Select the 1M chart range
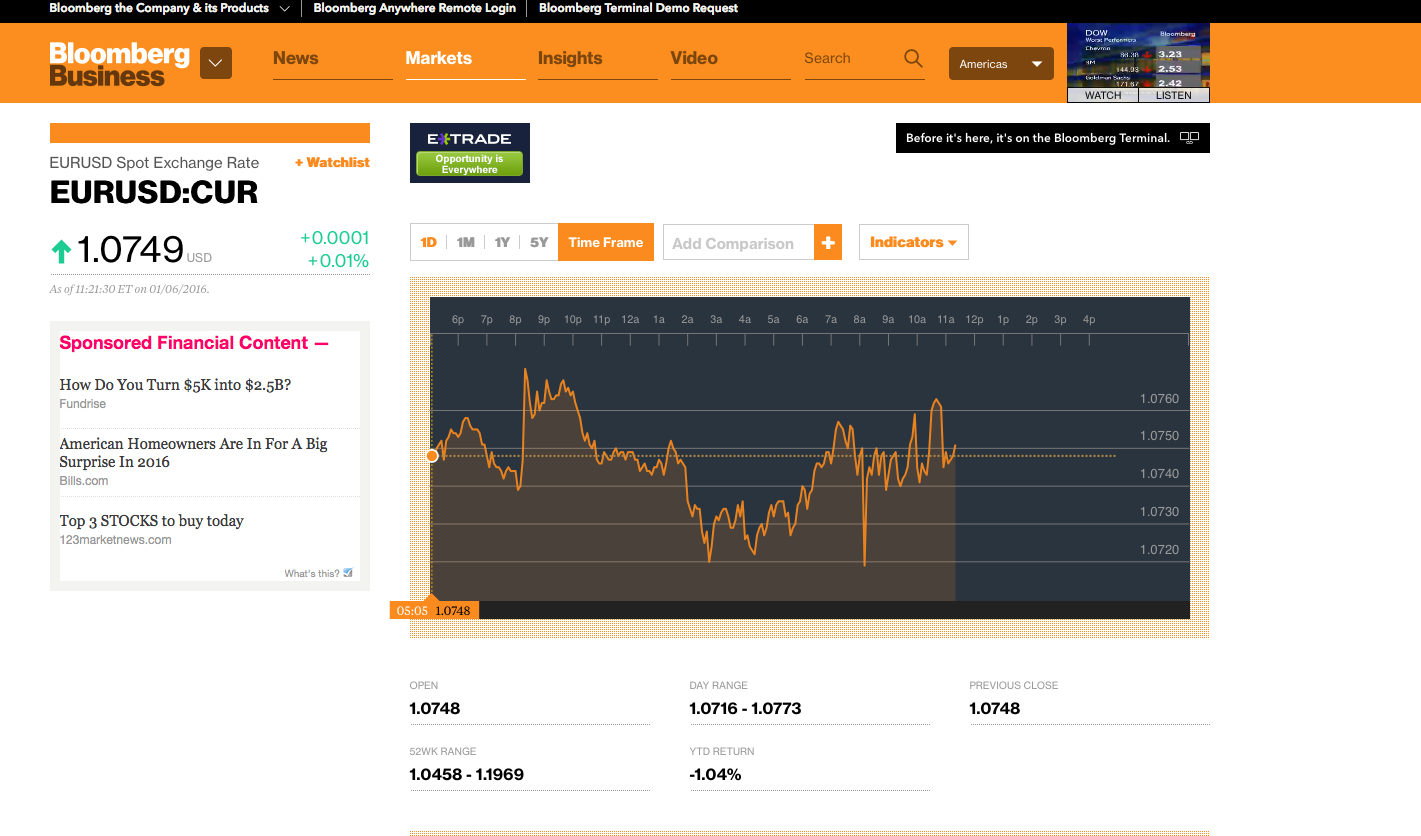 465,242
